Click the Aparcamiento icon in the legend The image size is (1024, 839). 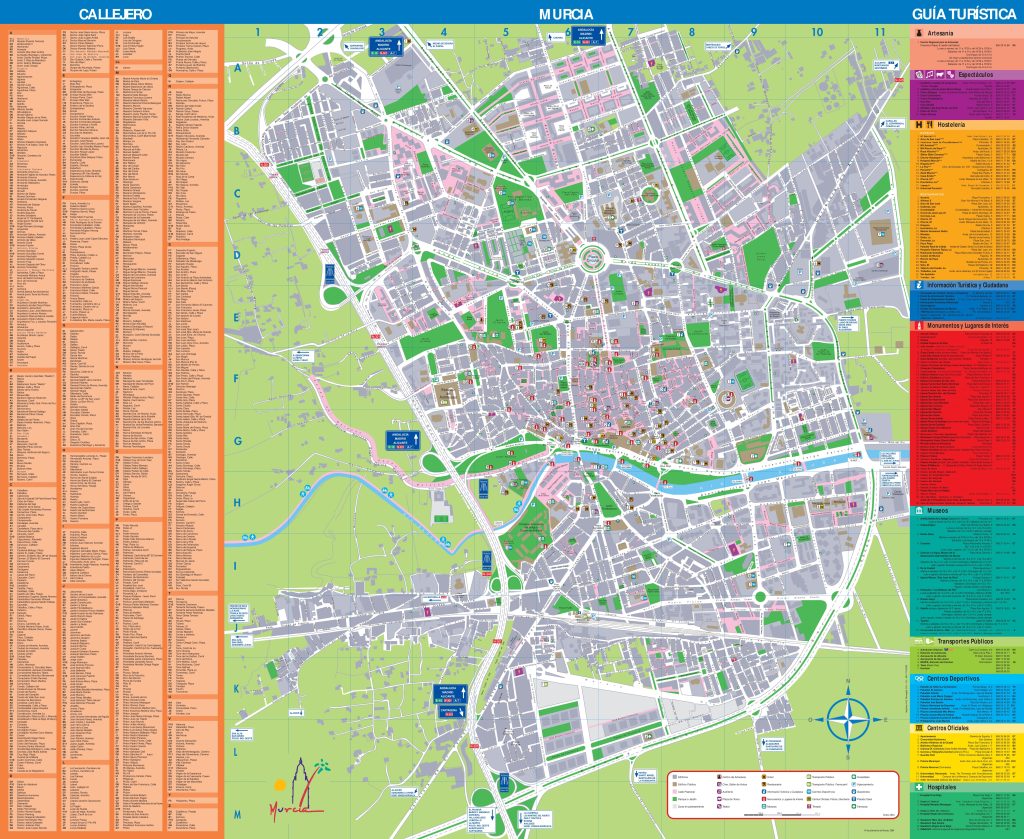tap(853, 785)
